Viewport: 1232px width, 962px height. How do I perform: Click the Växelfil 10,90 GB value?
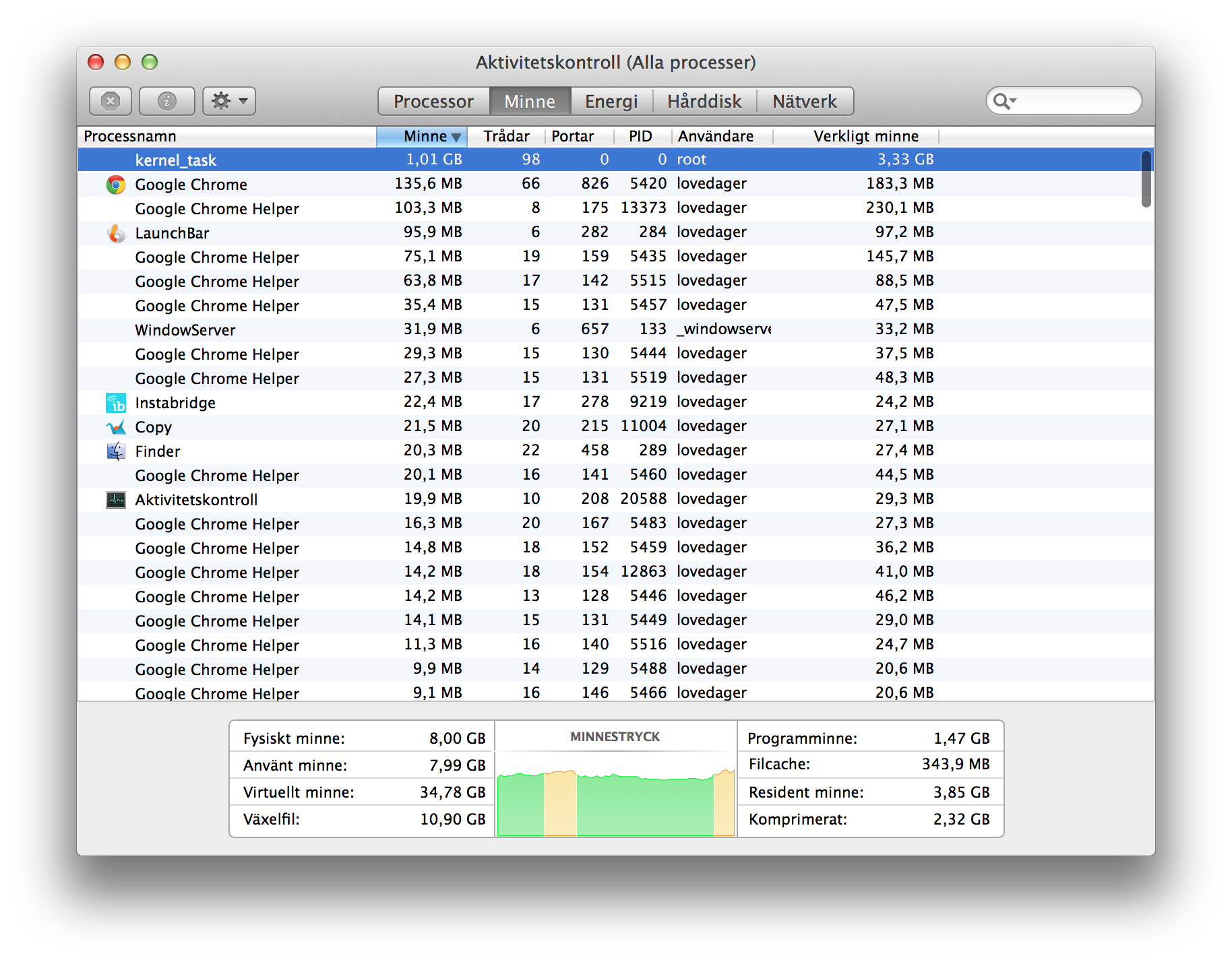[x=452, y=819]
